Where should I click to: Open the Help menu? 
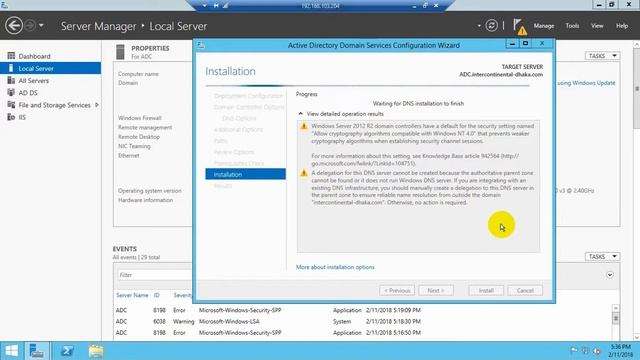click(x=622, y=26)
